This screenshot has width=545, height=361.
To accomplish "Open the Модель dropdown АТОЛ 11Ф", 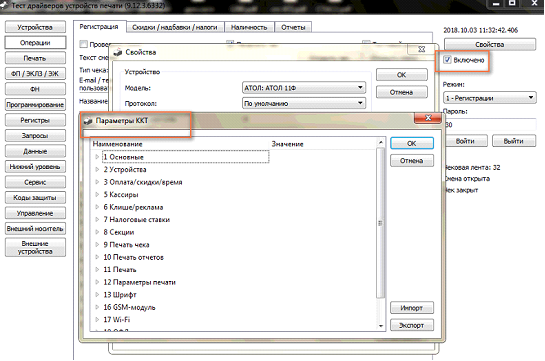I will click(303, 88).
